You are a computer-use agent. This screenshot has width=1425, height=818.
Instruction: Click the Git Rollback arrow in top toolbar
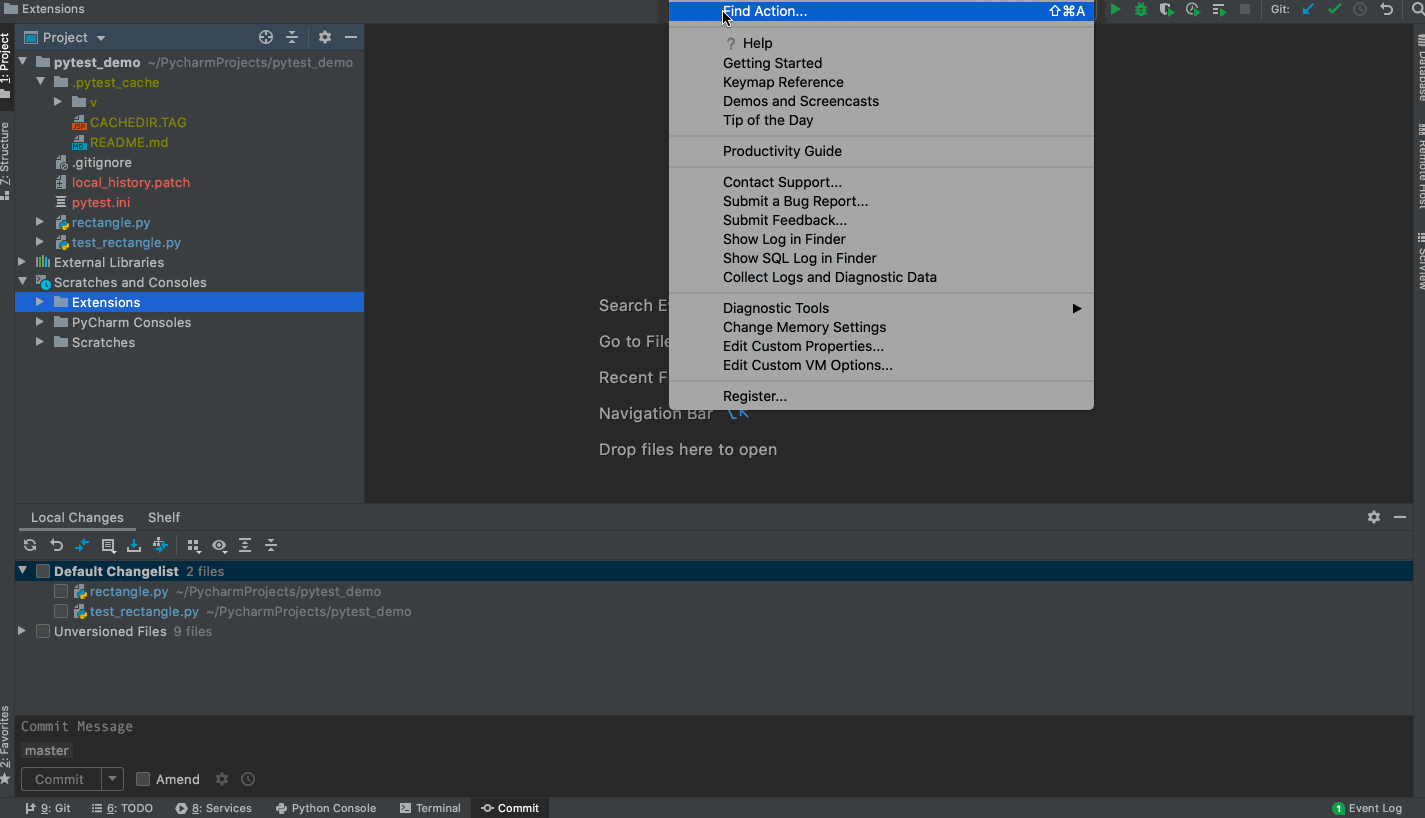[1386, 9]
